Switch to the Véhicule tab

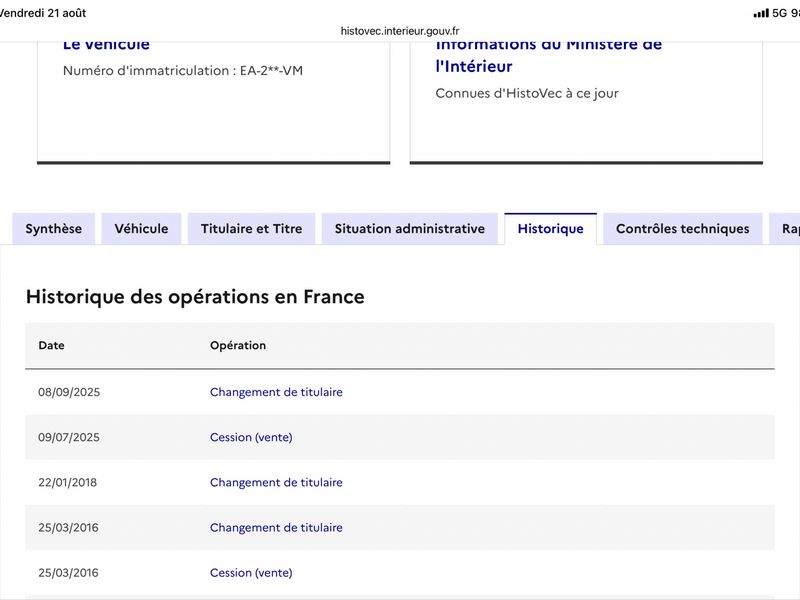pyautogui.click(x=141, y=229)
